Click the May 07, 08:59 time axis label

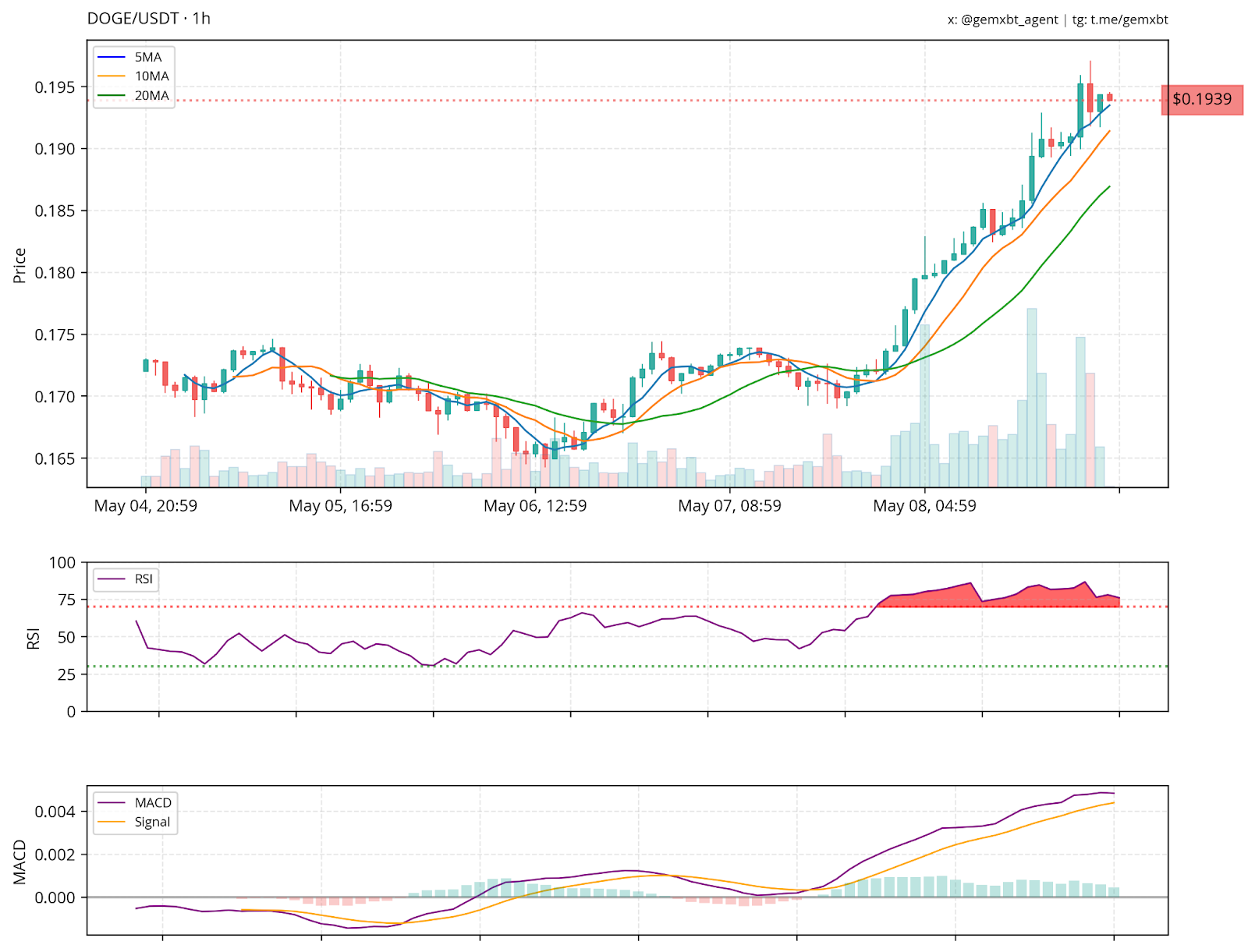(x=729, y=506)
